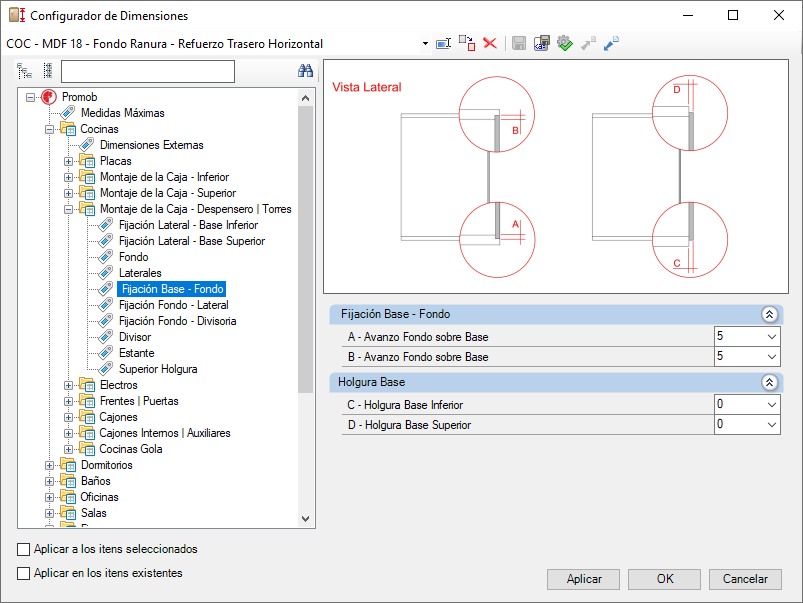Click the tag icon beside Estante
This screenshot has width=803, height=603.
[105, 353]
